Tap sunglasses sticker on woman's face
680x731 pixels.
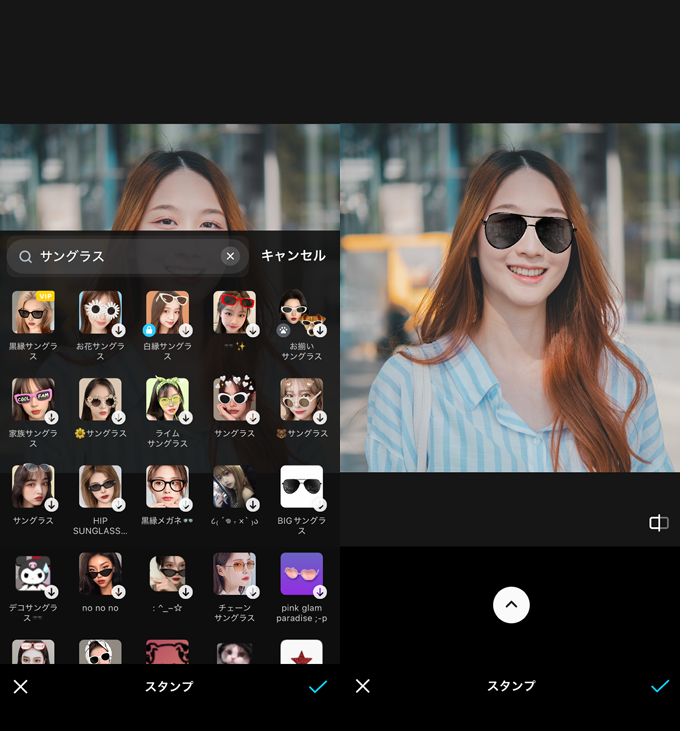[529, 231]
